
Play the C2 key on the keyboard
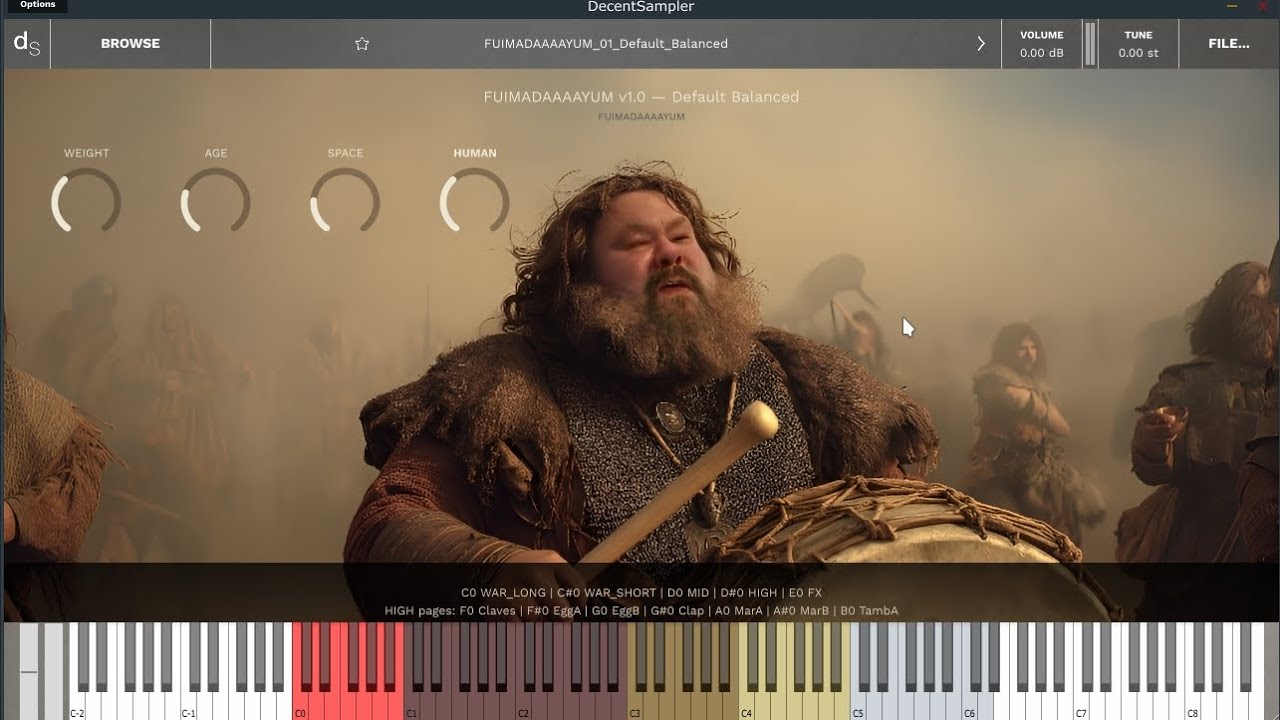pos(524,706)
